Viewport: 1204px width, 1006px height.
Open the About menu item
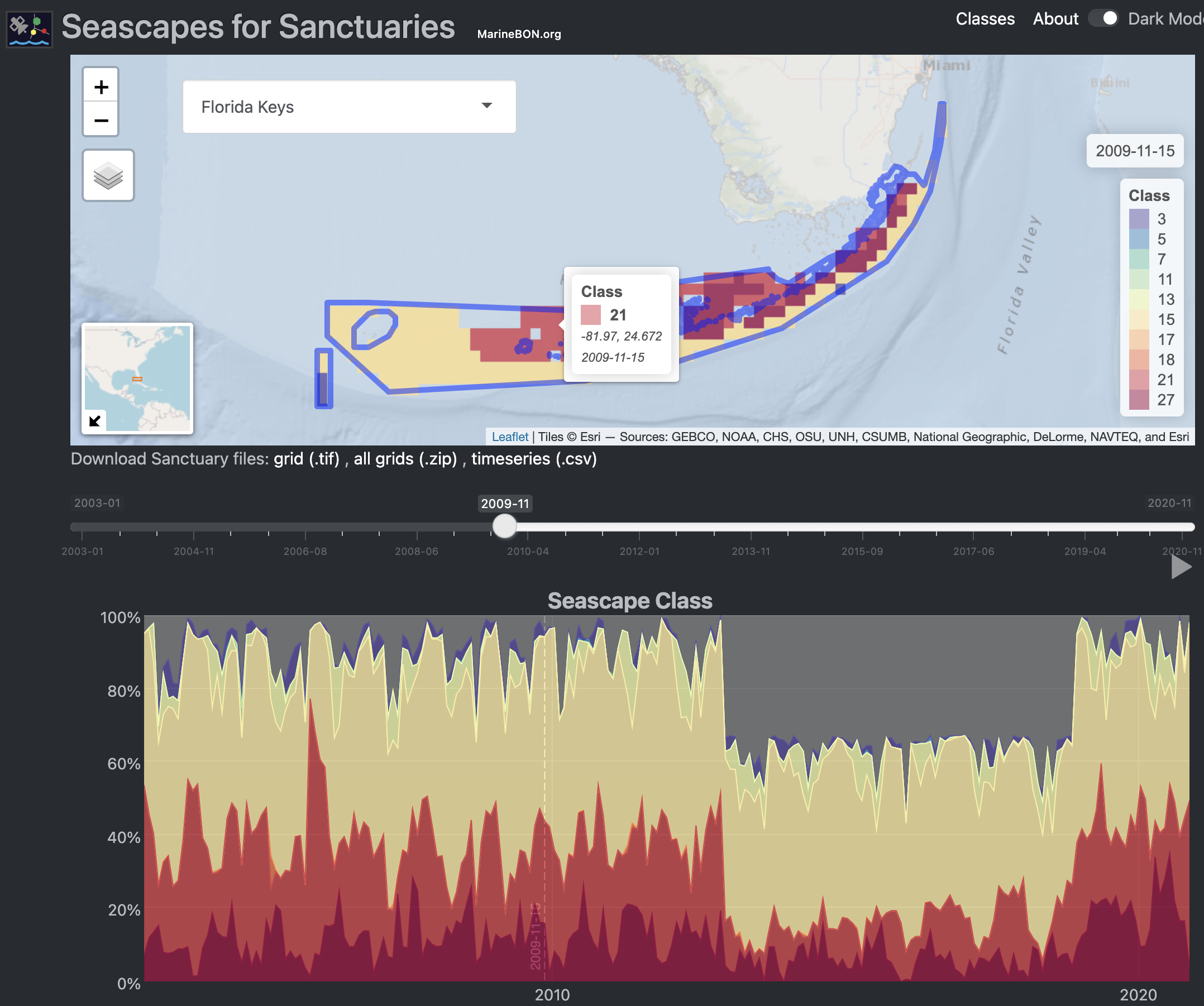click(x=1055, y=19)
